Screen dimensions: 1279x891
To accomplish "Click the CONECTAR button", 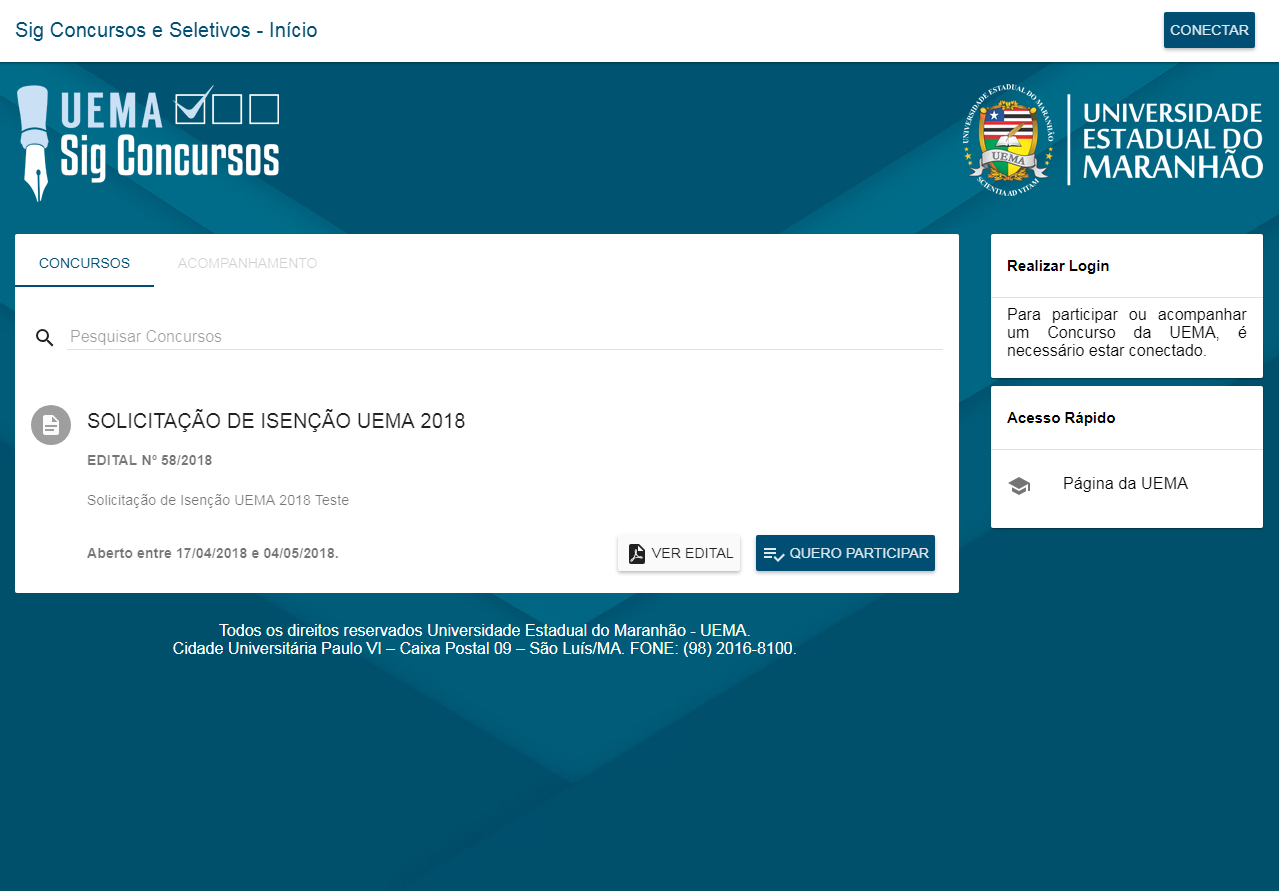I will (x=1209, y=30).
